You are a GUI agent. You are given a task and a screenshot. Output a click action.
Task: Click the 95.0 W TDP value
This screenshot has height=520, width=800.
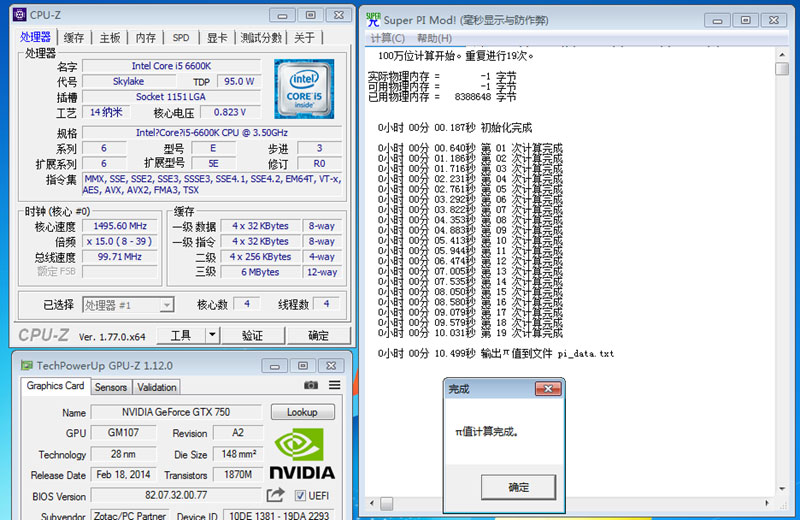pos(239,81)
